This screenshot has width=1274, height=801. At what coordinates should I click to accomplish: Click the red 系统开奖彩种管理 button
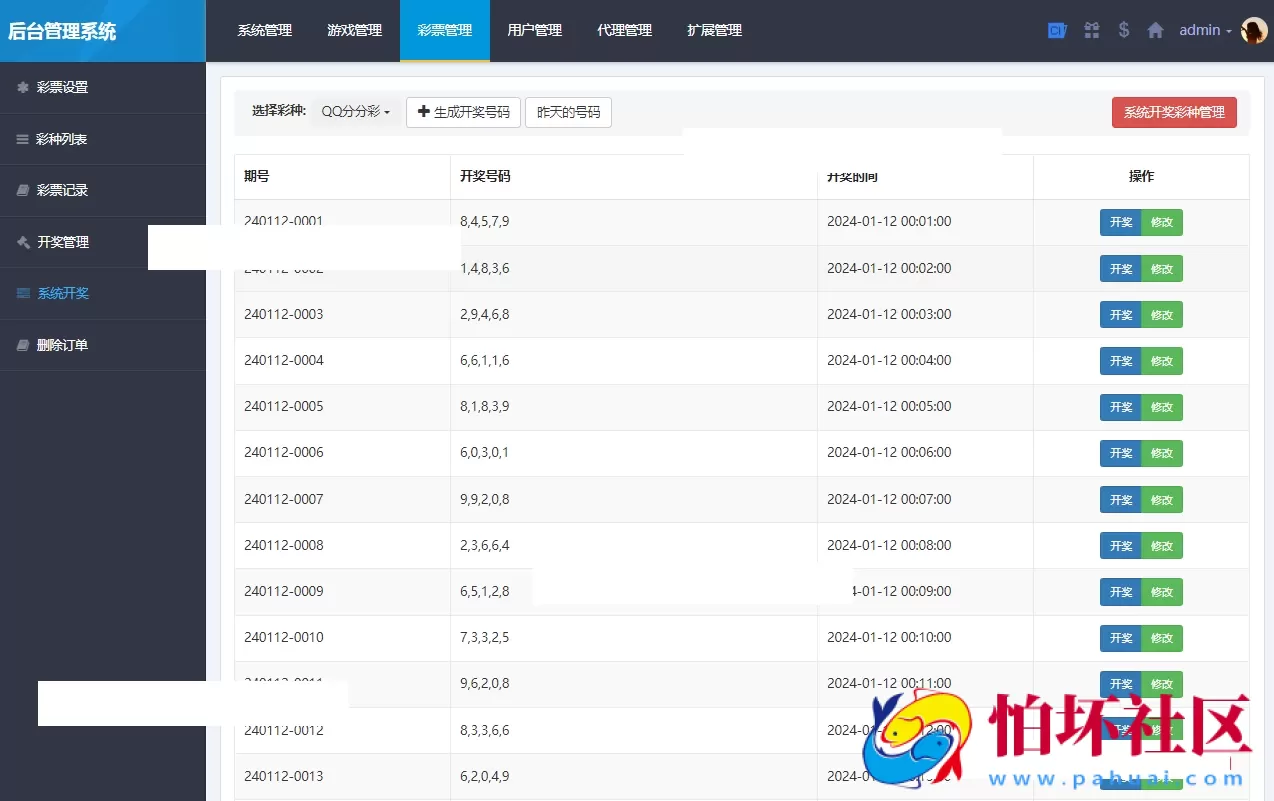point(1174,112)
